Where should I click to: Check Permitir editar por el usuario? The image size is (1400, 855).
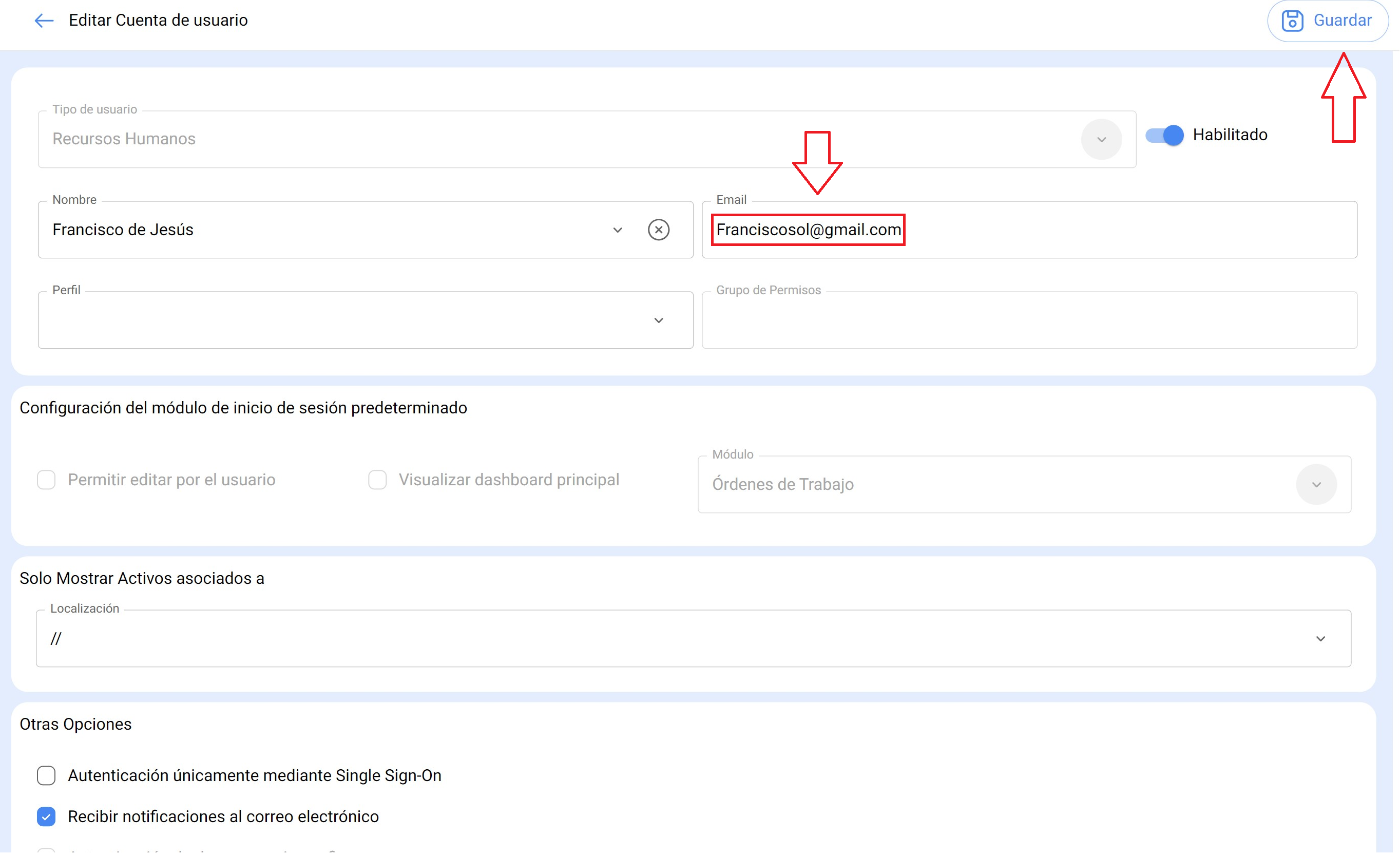coord(47,480)
